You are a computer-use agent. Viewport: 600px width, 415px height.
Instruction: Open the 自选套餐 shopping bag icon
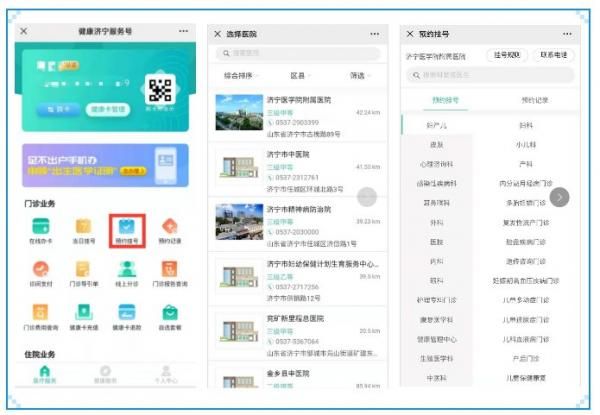[170, 313]
